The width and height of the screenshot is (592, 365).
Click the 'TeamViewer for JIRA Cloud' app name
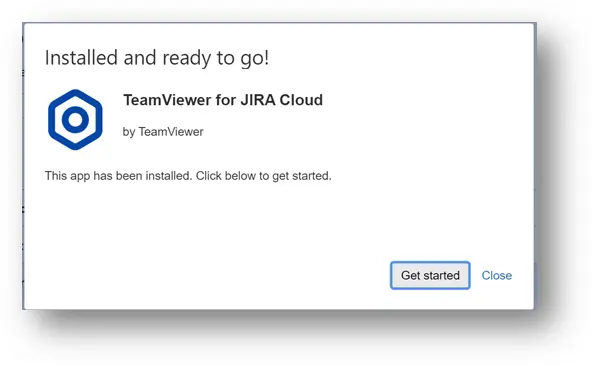223,100
